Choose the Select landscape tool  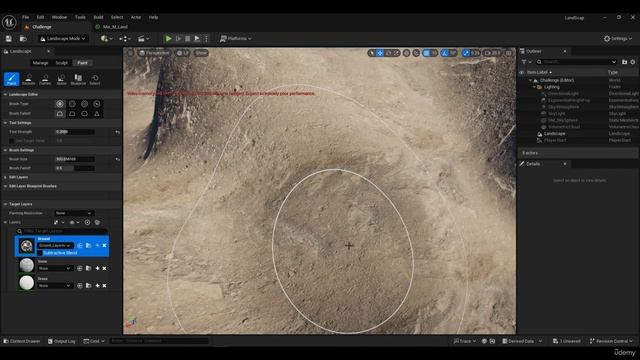click(95, 79)
